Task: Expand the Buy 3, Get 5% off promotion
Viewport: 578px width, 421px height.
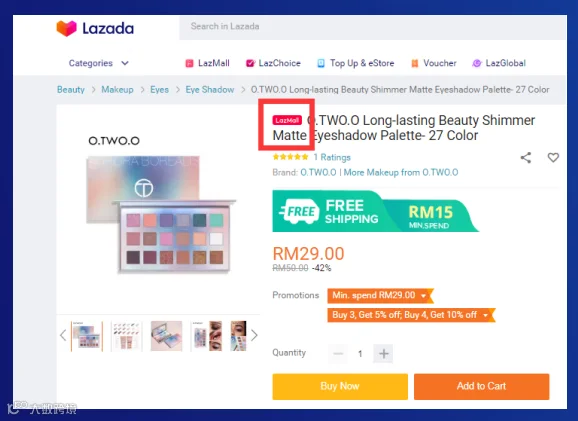Action: [x=411, y=315]
